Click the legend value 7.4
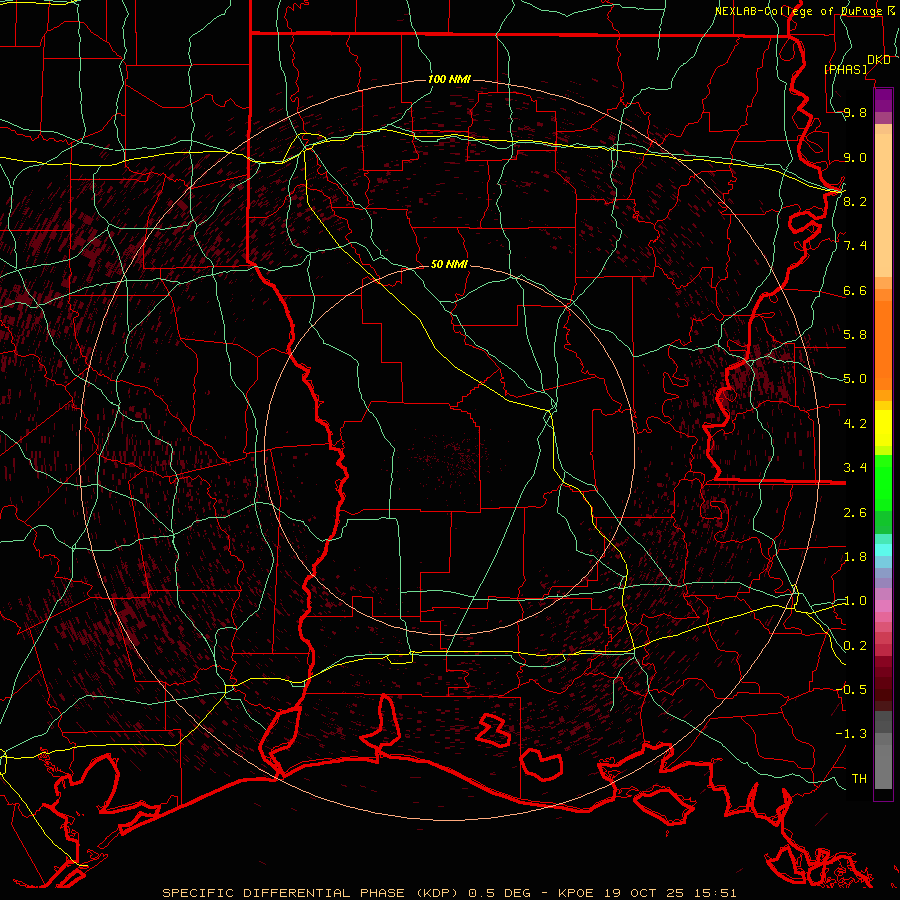Viewport: 900px width, 900px height. pyautogui.click(x=855, y=246)
